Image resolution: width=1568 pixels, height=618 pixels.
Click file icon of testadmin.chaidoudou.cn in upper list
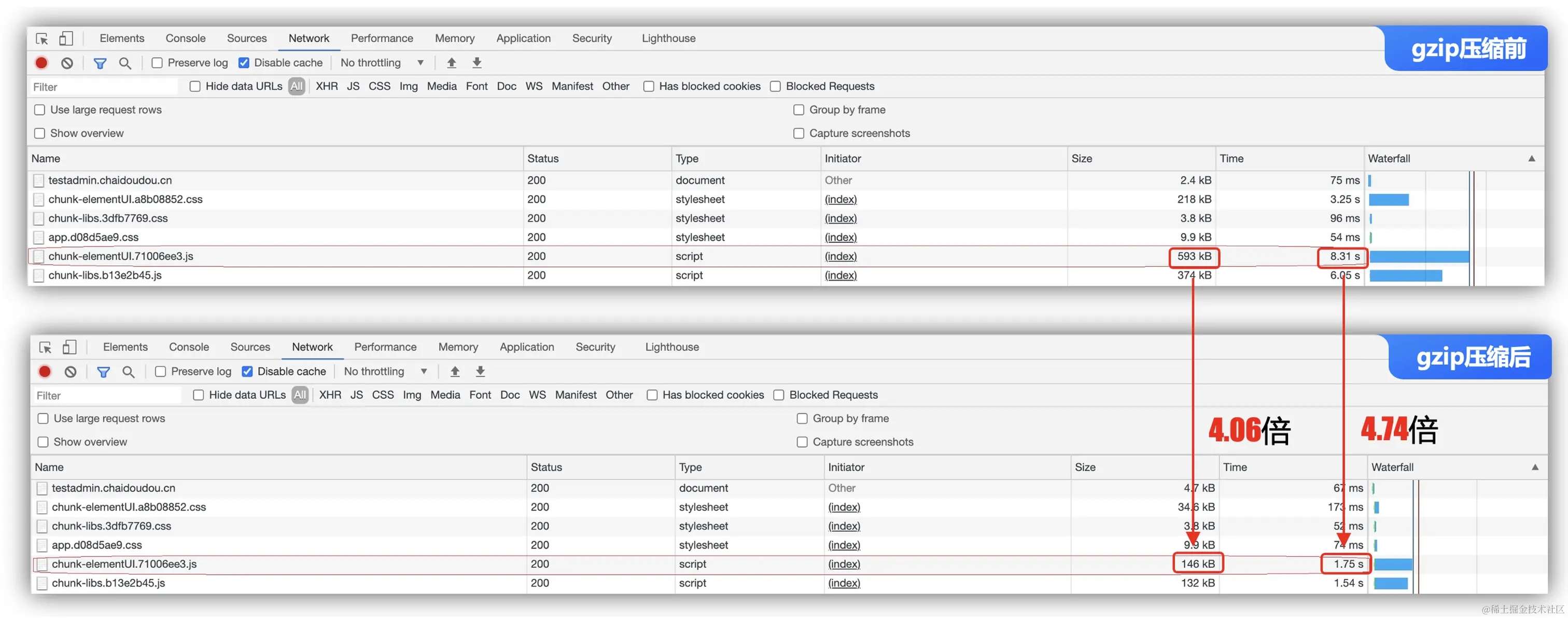pos(39,180)
